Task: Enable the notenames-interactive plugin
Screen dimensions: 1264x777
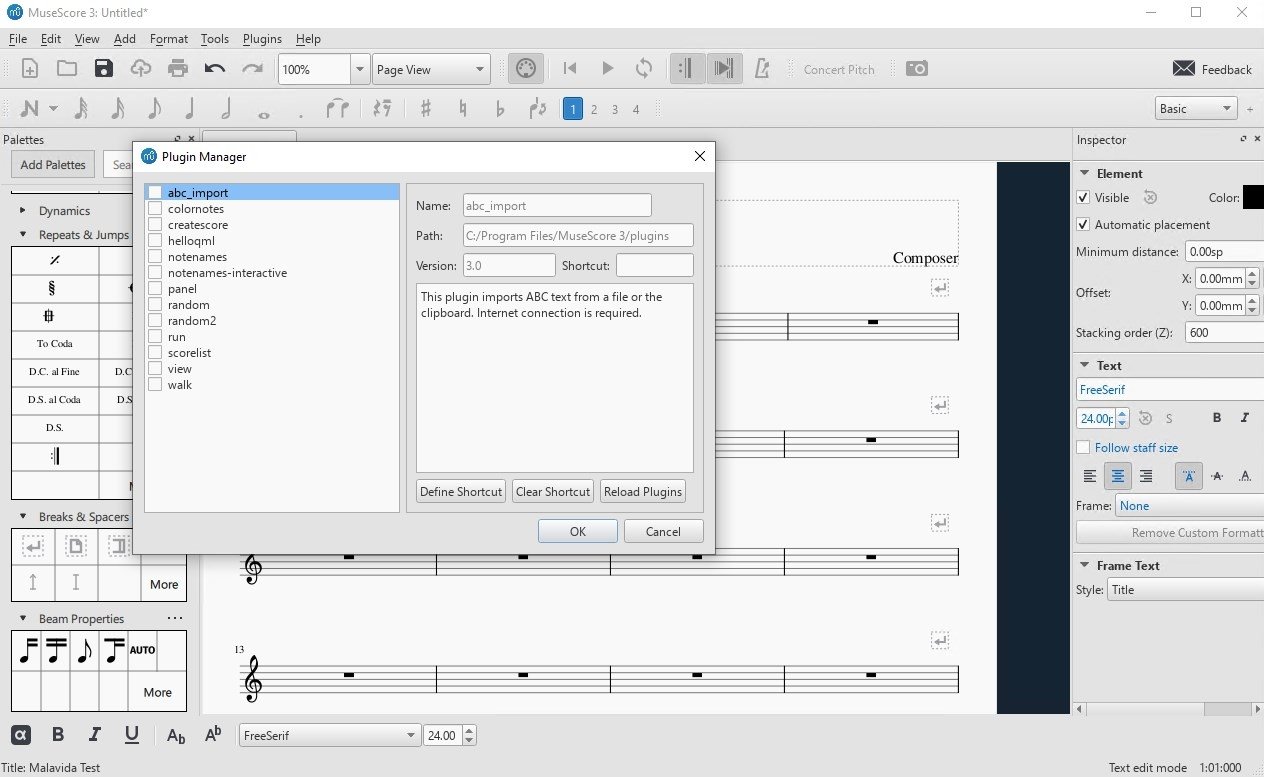Action: tap(155, 273)
